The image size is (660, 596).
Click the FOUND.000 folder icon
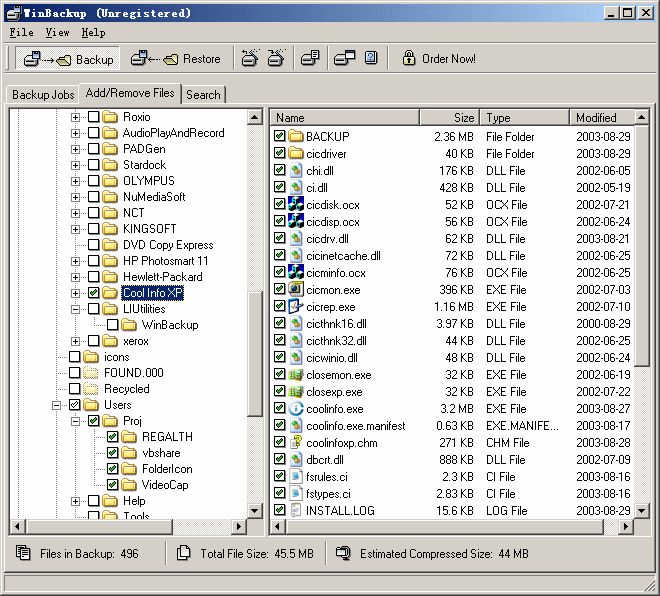click(90, 373)
